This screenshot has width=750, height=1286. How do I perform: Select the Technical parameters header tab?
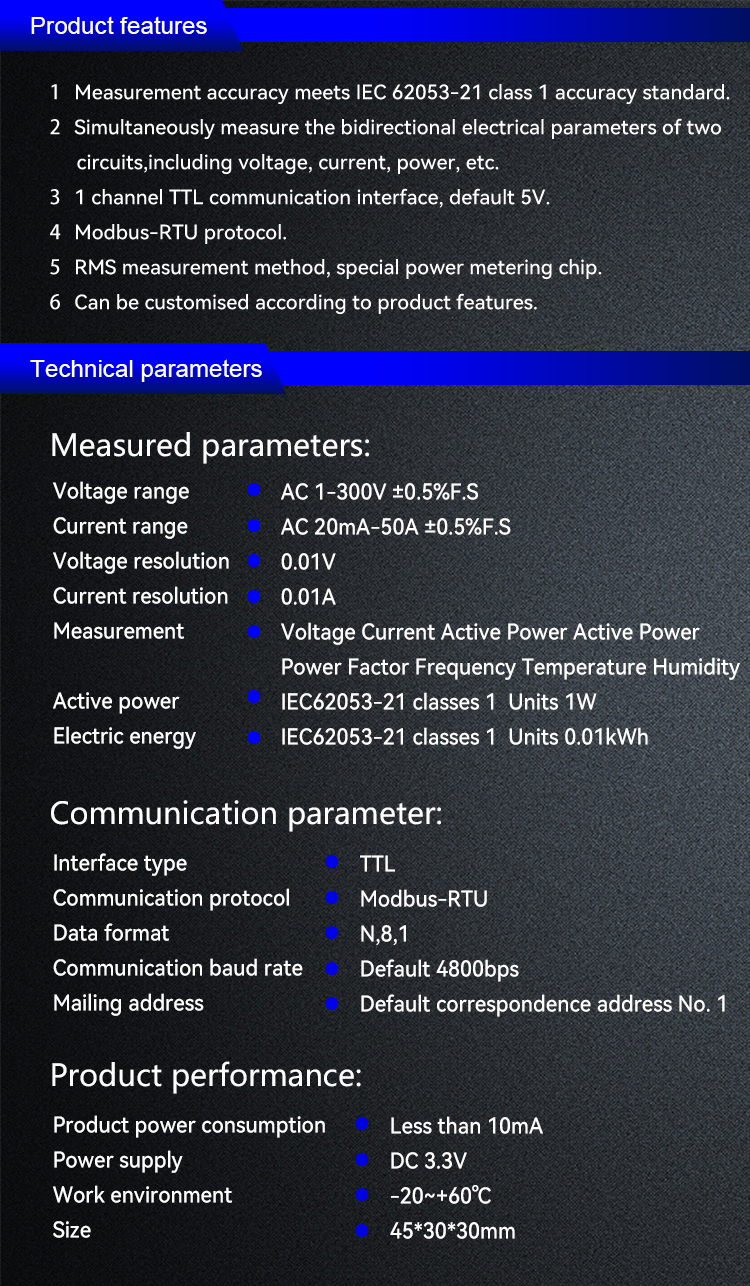146,369
